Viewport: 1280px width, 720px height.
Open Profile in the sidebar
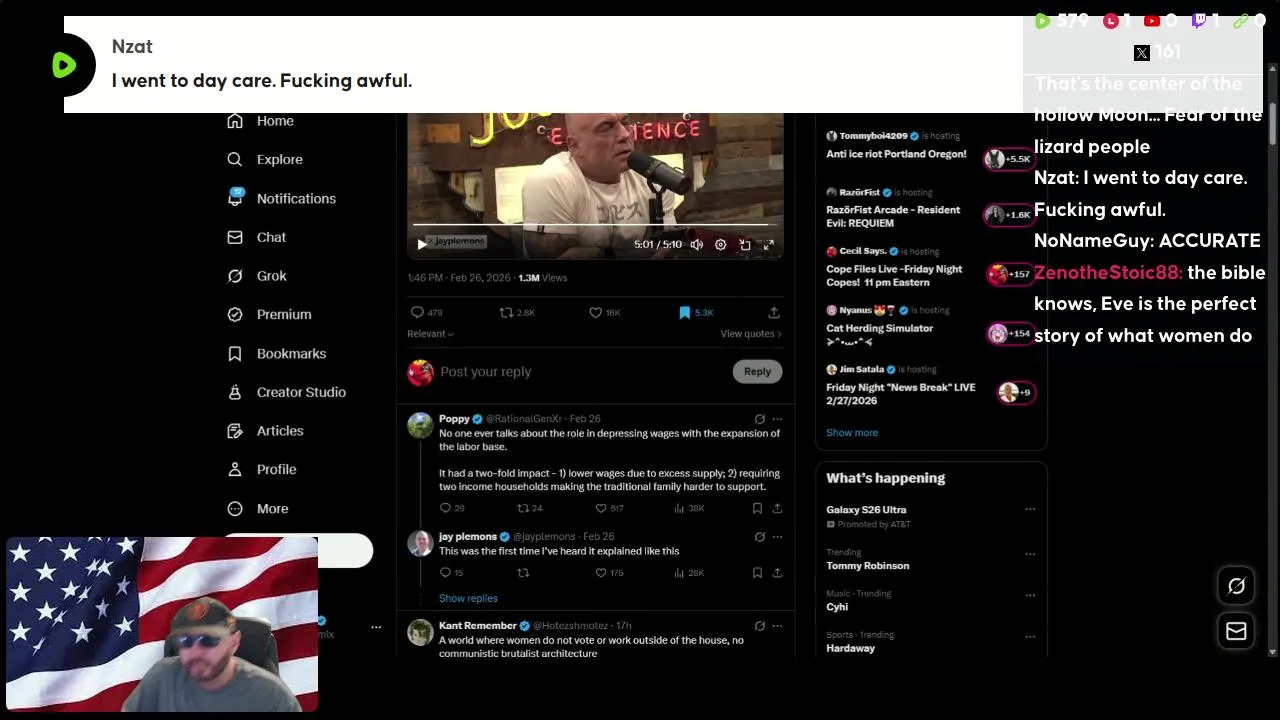[261, 469]
